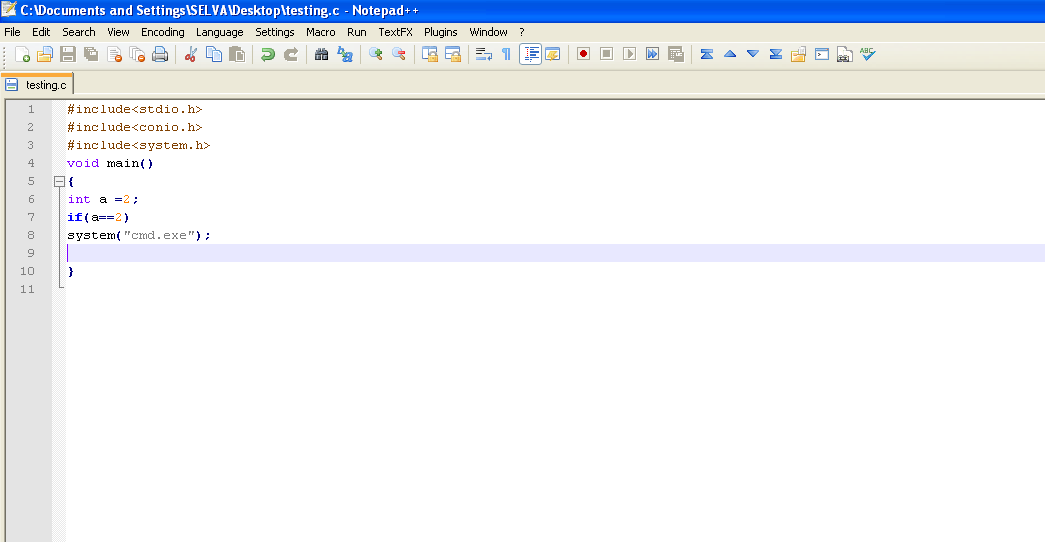Click the New file toolbar icon
1045x542 pixels.
(x=22, y=54)
